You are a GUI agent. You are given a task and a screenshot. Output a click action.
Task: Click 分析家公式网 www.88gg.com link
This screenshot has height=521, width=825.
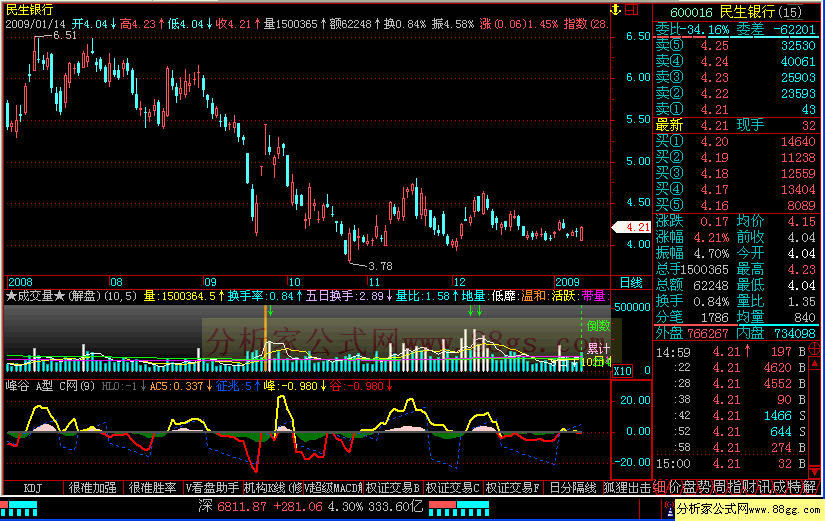748,509
